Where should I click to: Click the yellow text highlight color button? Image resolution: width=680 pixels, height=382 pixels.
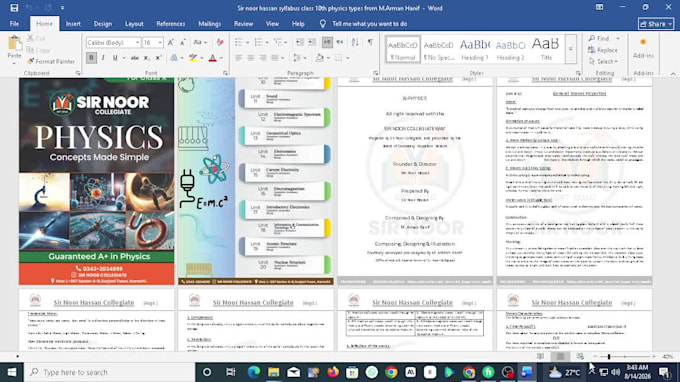pyautogui.click(x=193, y=58)
